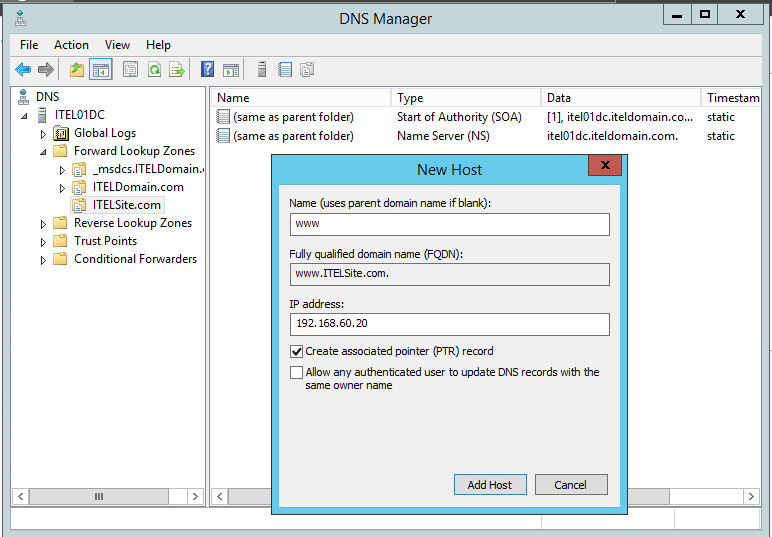
Task: Click the Name input field containing www
Action: [x=450, y=224]
